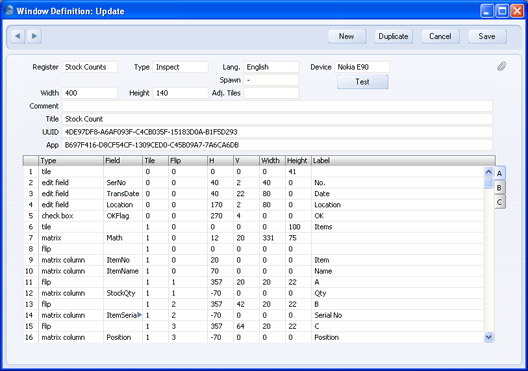
Task: Click the Adj. Tiles field
Action: point(271,93)
